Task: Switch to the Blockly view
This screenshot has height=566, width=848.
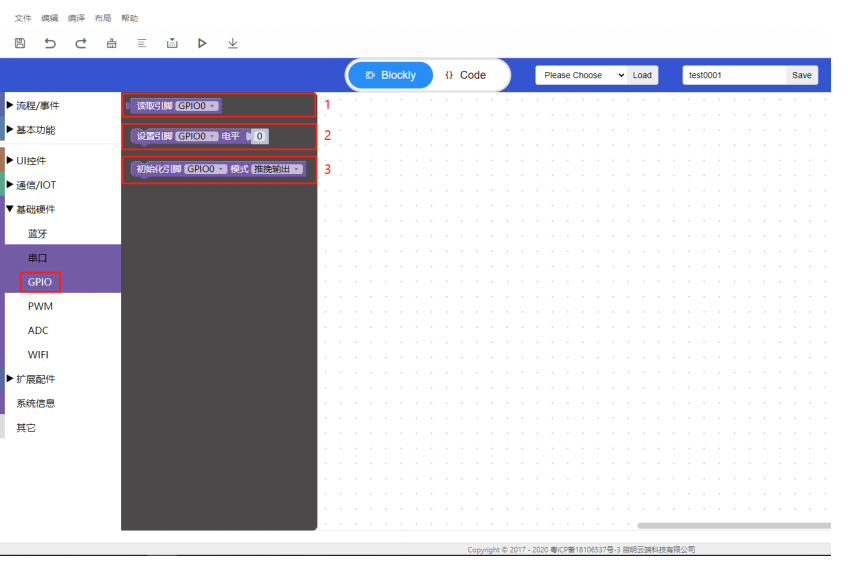Action: point(390,75)
